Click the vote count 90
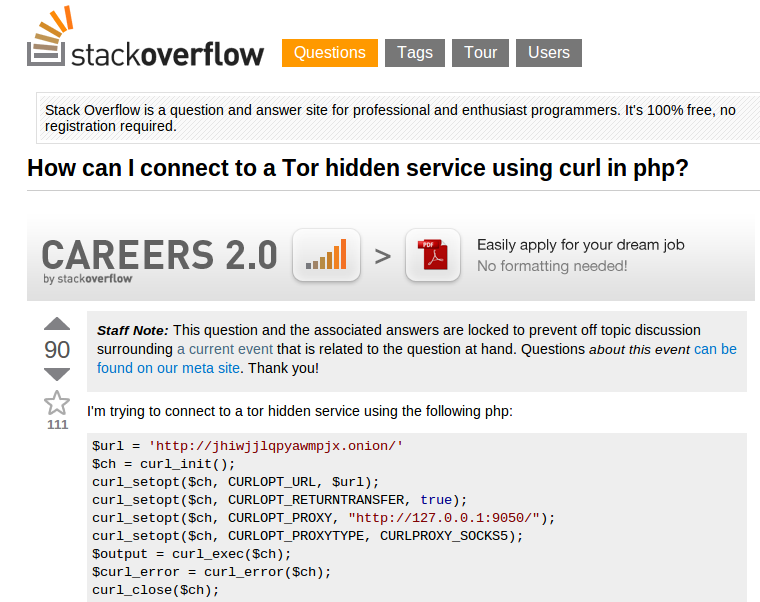 pyautogui.click(x=57, y=349)
